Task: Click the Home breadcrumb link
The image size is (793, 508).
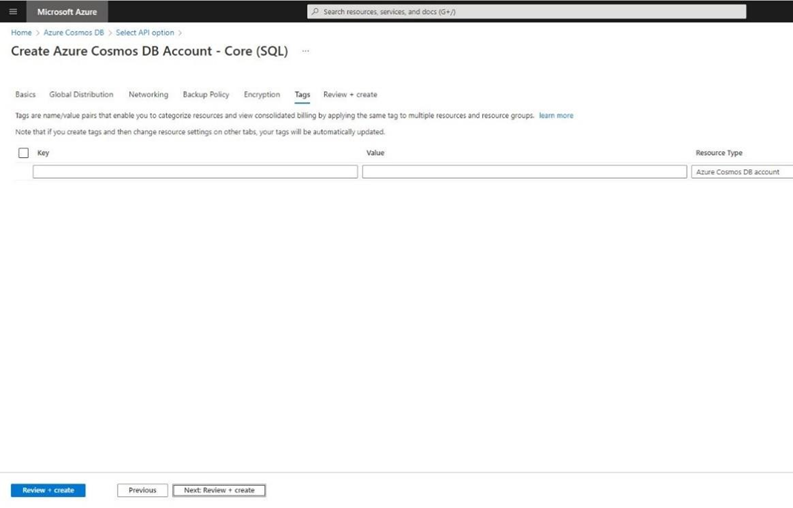Action: [x=21, y=33]
